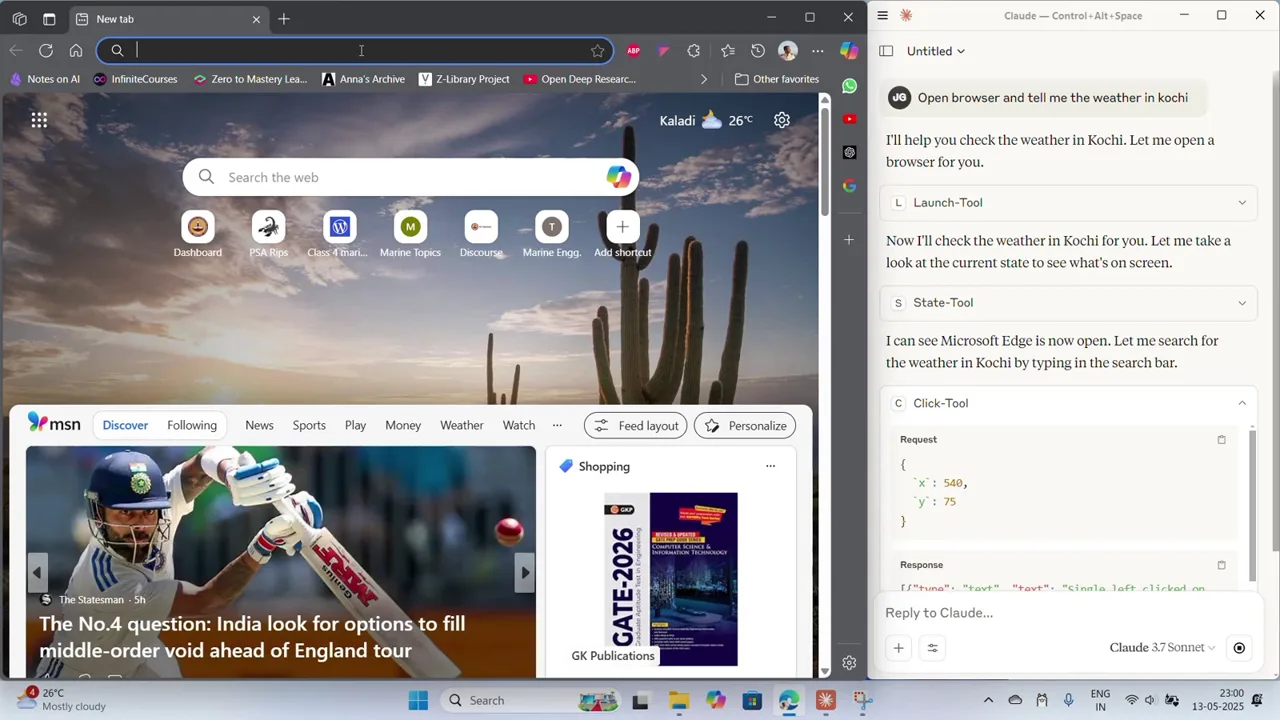Open Claude 3.7 Sonnet model selector
The image size is (1280, 720).
[1163, 648]
